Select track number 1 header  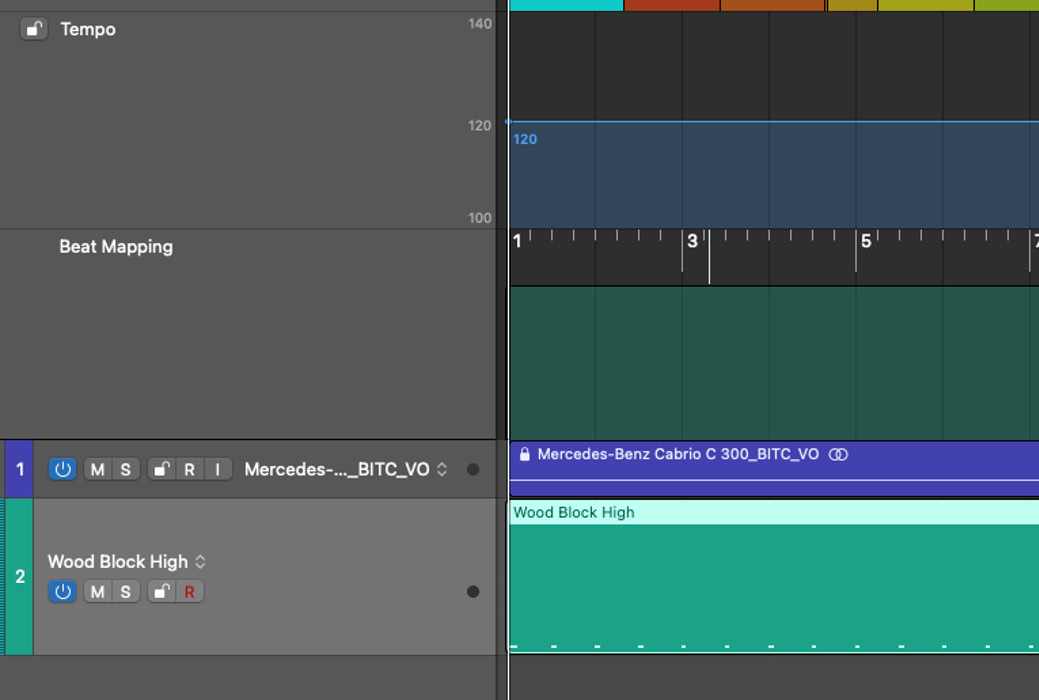[x=19, y=469]
